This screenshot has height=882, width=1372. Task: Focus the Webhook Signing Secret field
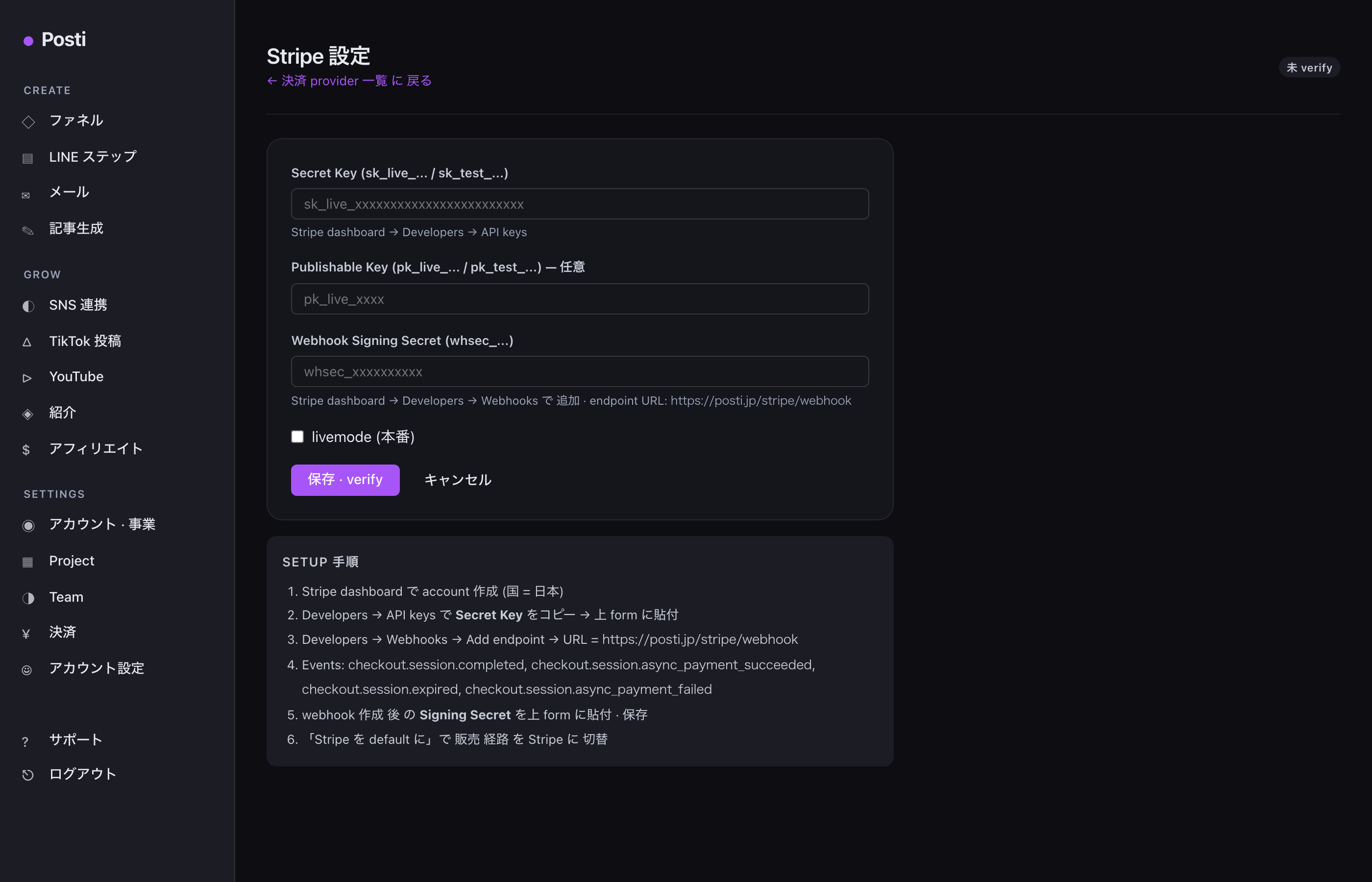coord(580,371)
